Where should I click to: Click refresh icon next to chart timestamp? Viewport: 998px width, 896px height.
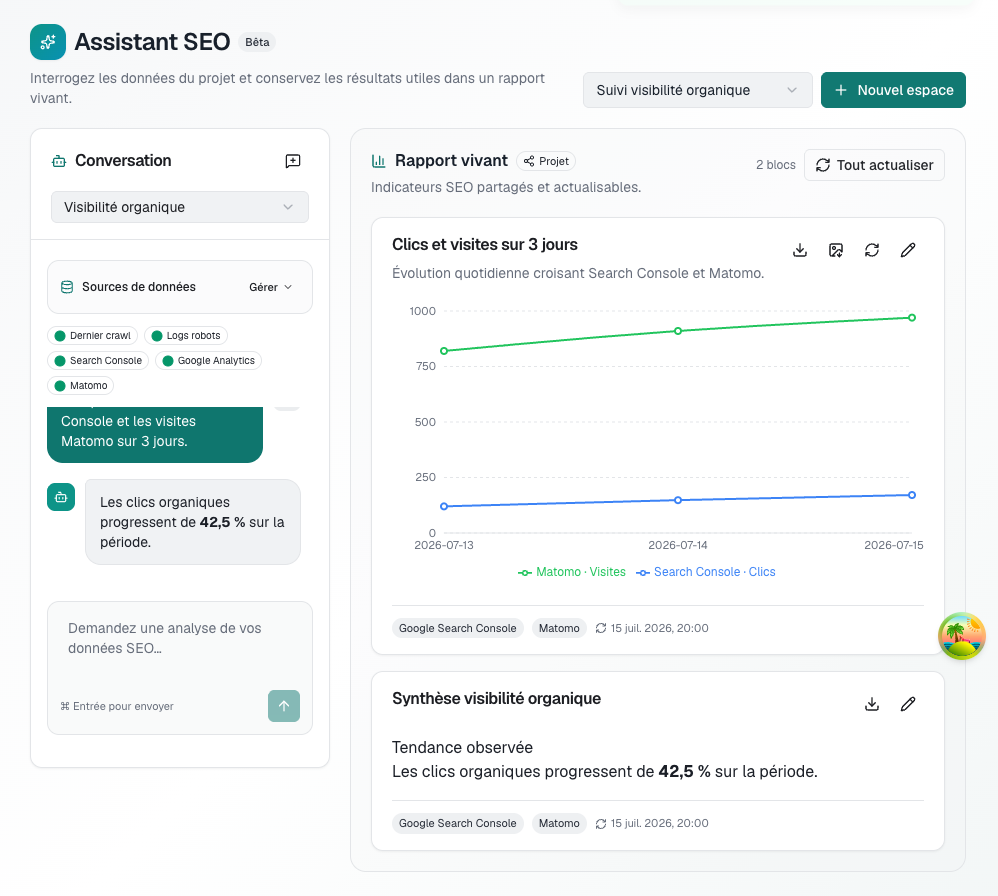[x=601, y=628]
